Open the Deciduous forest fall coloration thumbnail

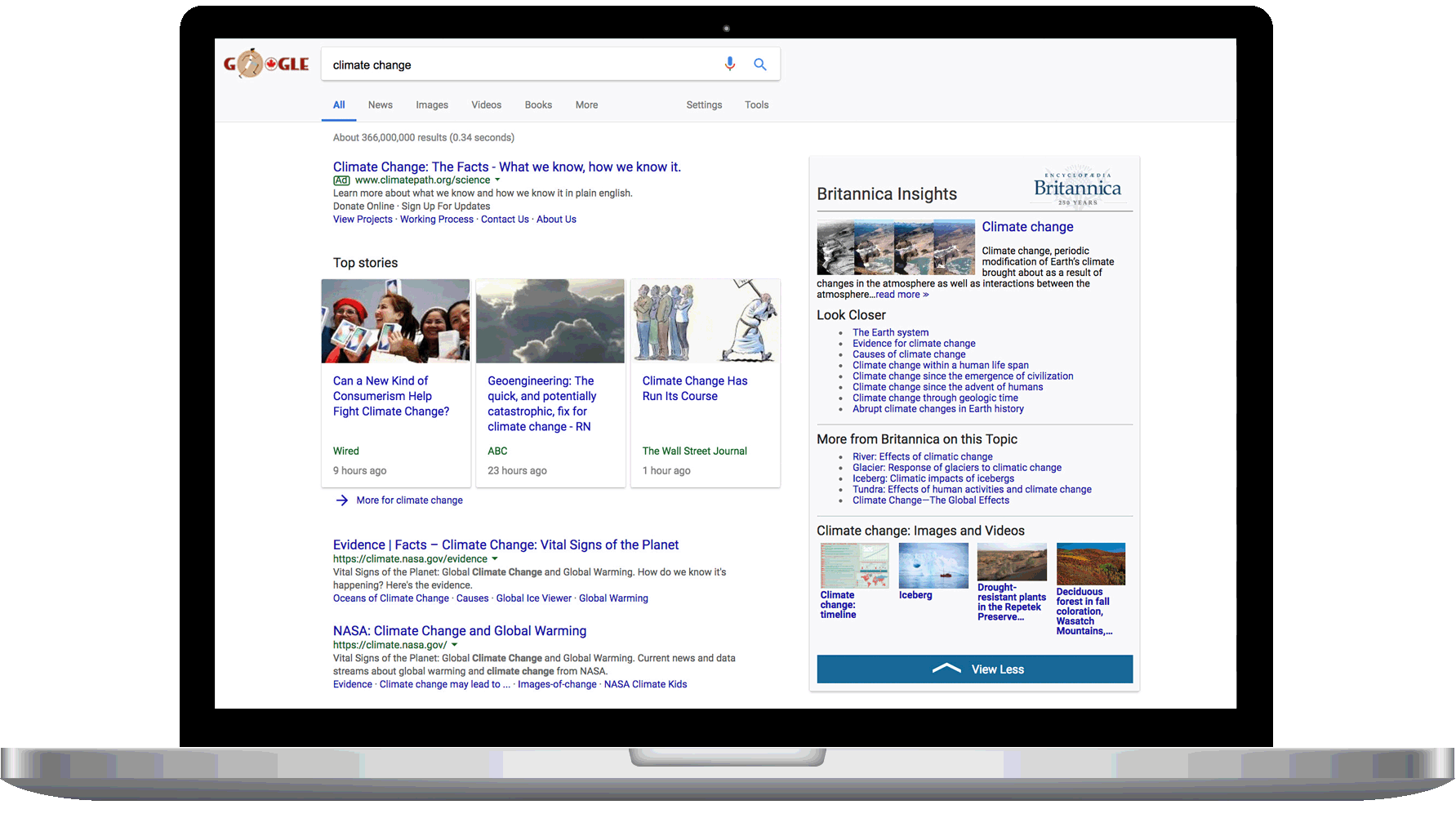(x=1091, y=564)
